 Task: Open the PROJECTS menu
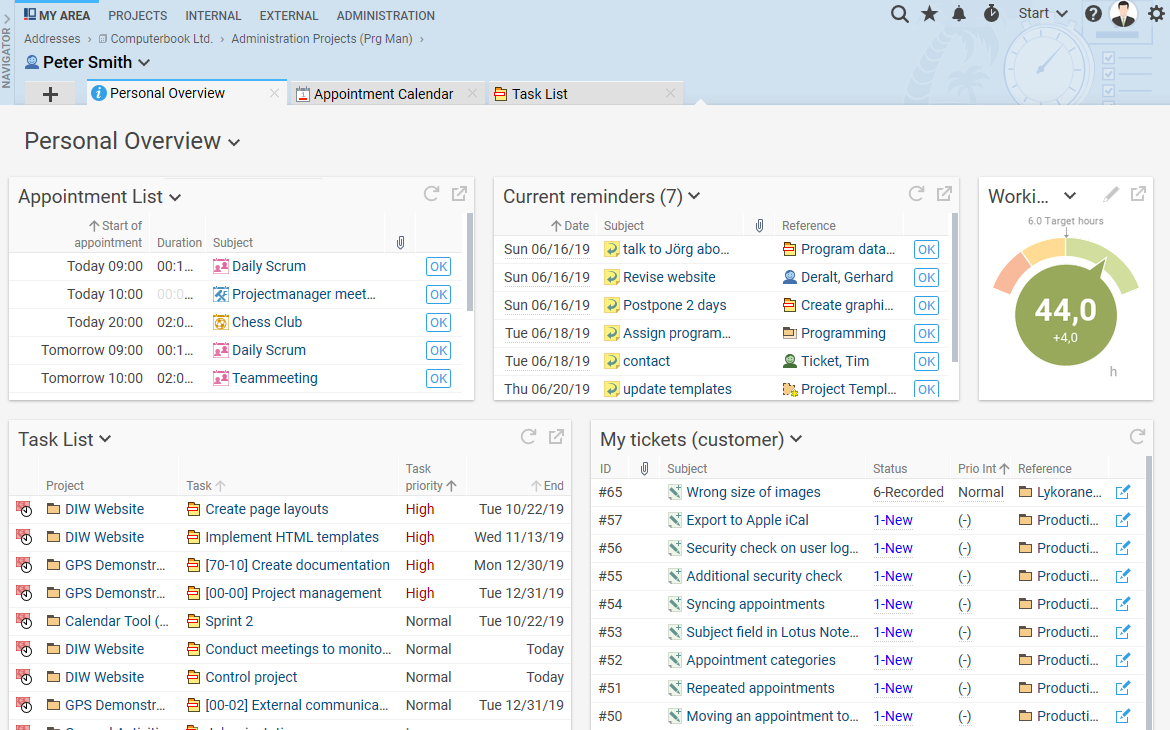click(137, 16)
